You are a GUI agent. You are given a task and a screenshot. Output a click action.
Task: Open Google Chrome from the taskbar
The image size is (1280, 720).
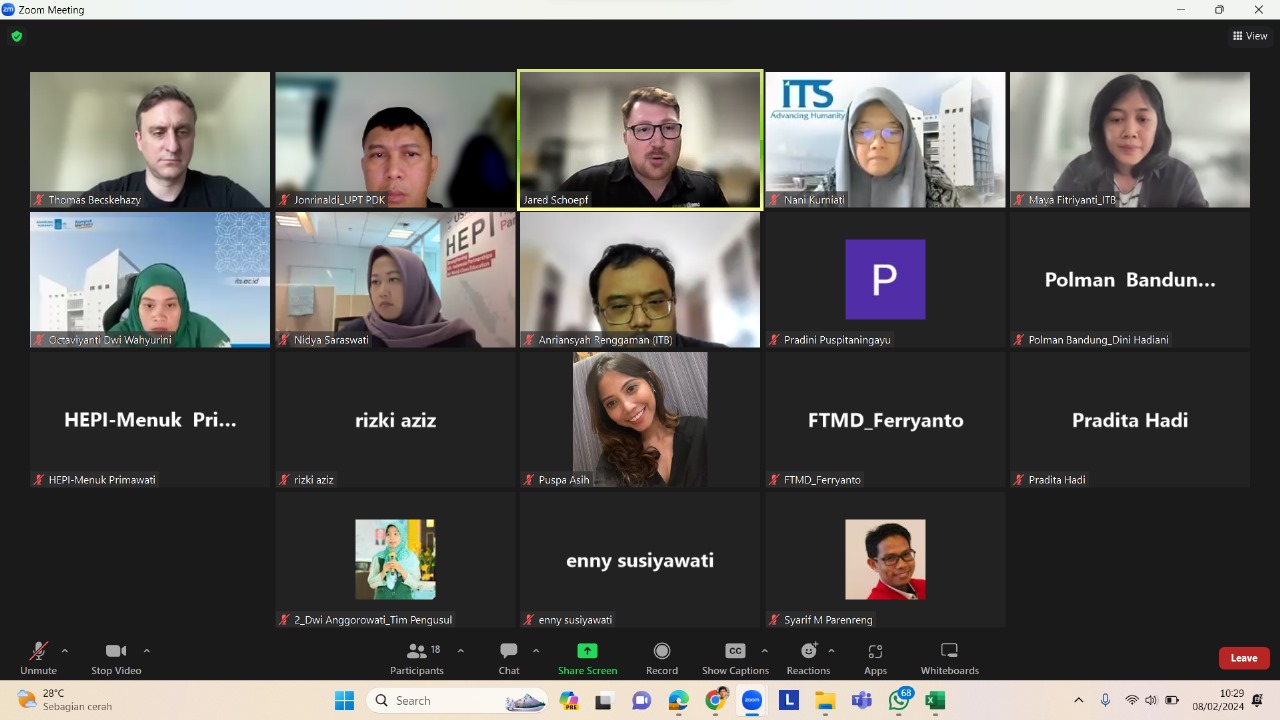point(715,700)
